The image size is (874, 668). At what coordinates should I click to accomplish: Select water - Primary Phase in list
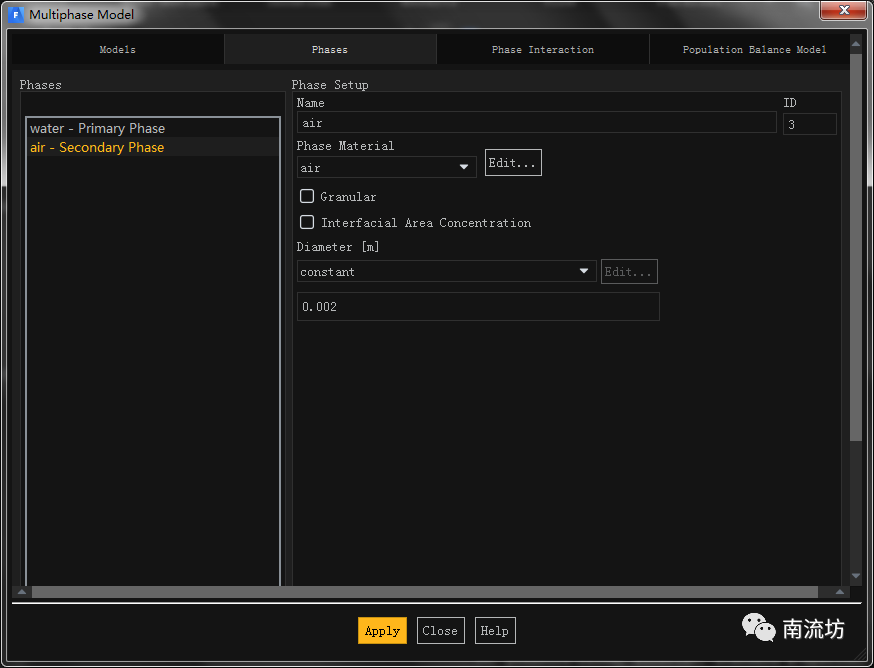point(97,129)
